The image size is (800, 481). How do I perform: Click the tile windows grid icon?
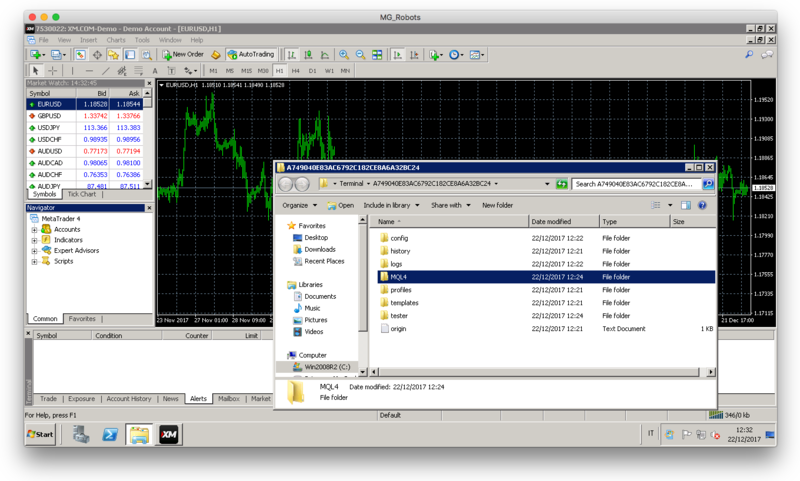tap(377, 55)
